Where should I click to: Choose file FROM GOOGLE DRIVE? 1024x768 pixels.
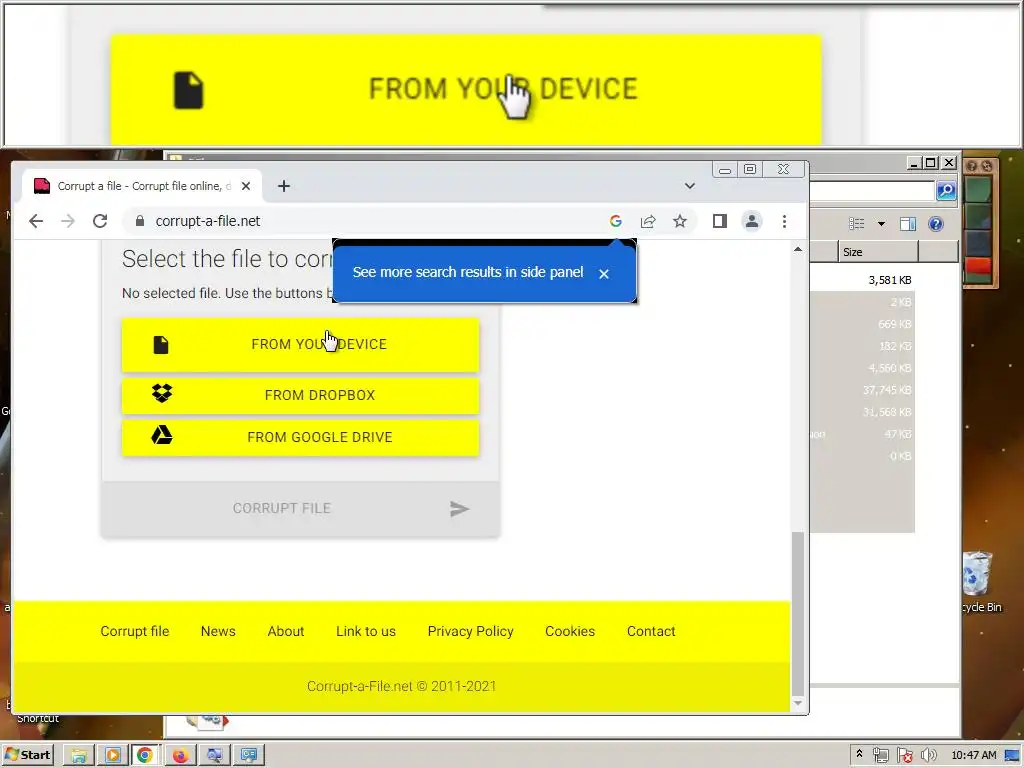point(300,438)
